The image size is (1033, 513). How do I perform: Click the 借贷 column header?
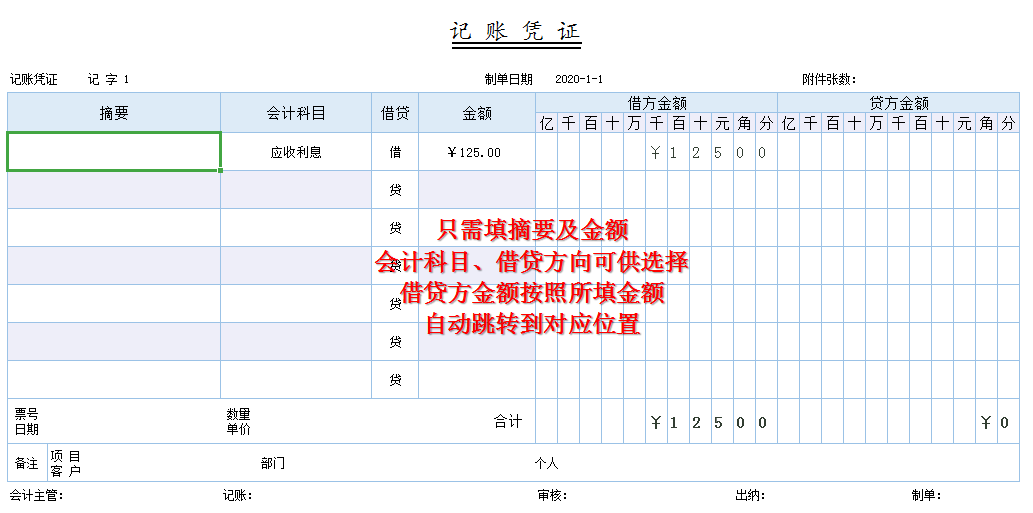[x=395, y=113]
